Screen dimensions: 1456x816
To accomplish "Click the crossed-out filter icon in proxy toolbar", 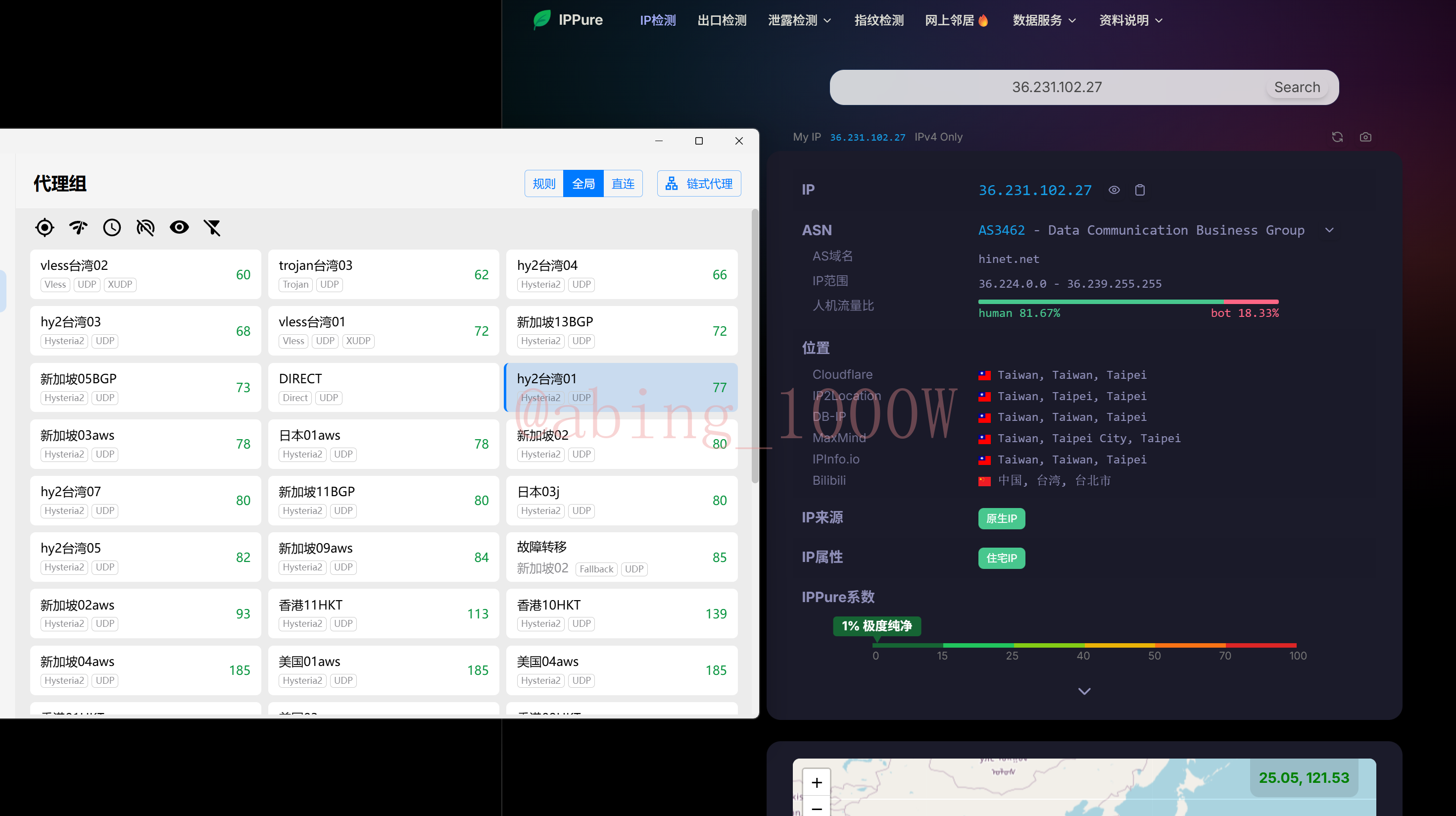I will coord(212,227).
